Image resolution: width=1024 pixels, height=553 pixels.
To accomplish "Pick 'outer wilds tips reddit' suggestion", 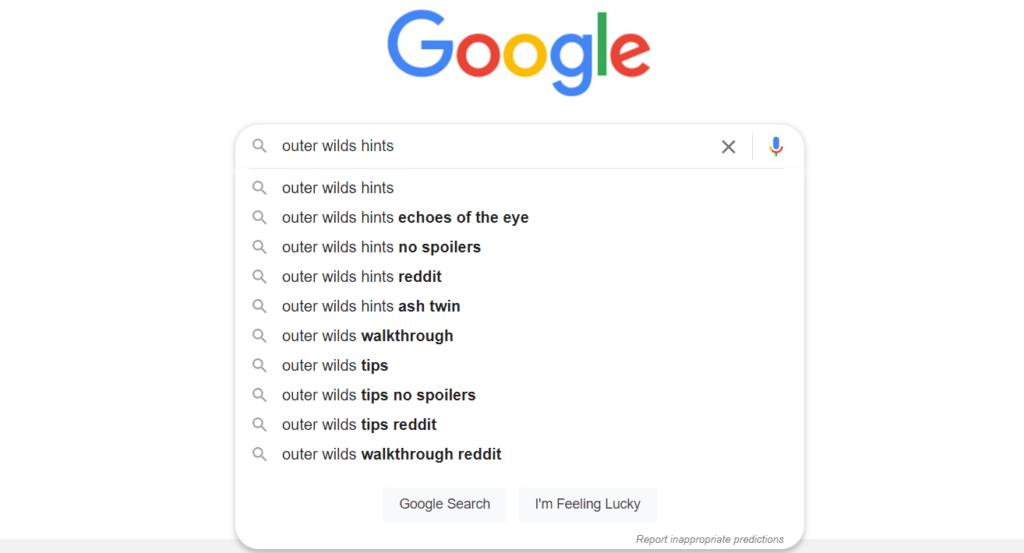I will coord(359,424).
